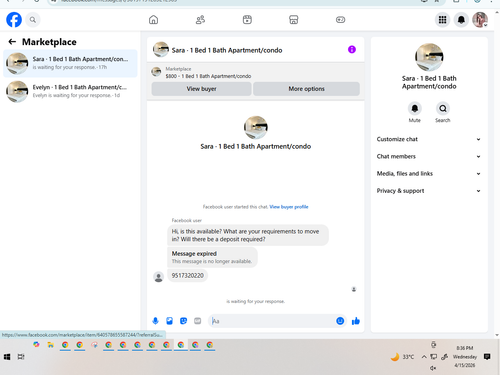Click the 'Hi, is this available?' message
This screenshot has height=375, width=500.
pyautogui.click(x=248, y=235)
